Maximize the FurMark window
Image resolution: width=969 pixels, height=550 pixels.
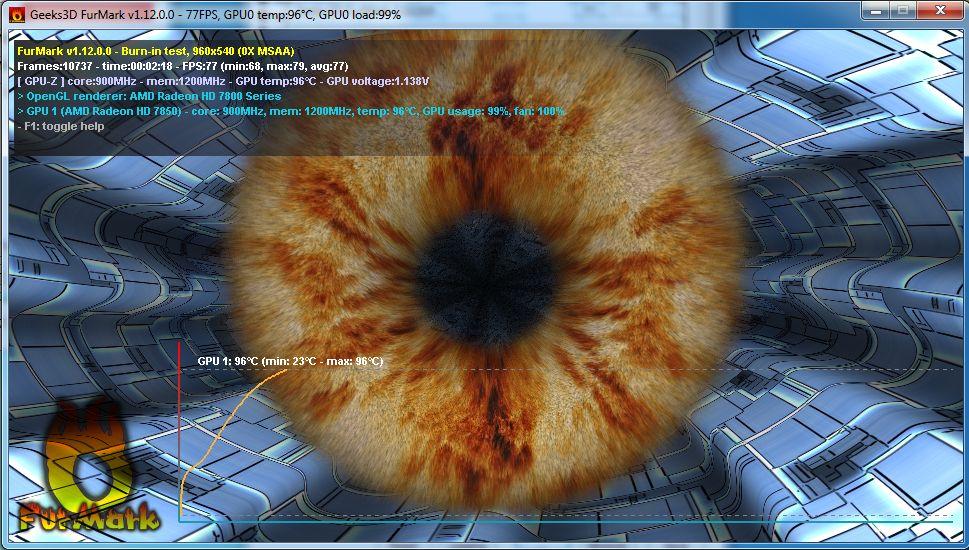pos(903,9)
